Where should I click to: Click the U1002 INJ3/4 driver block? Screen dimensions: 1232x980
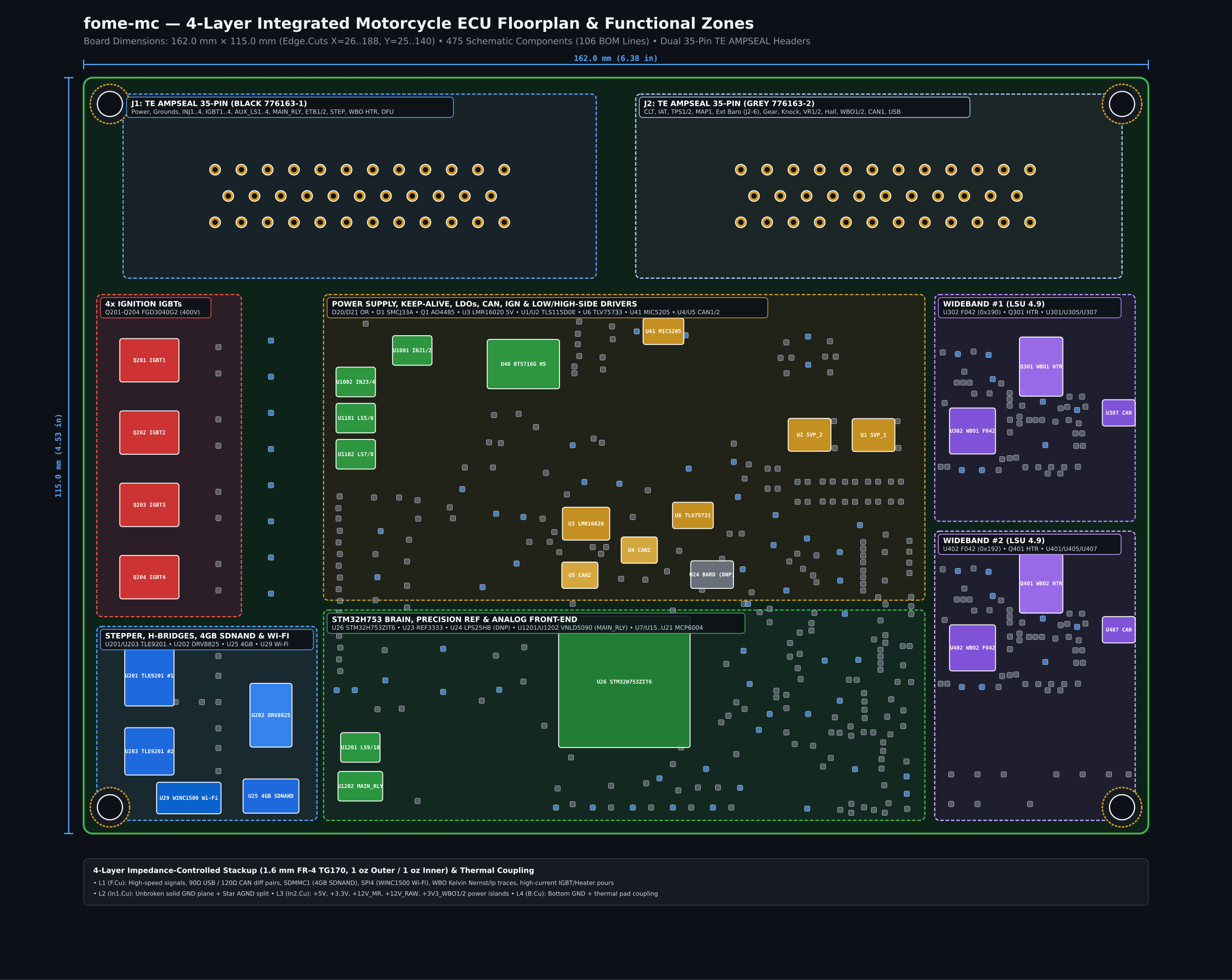pos(355,382)
